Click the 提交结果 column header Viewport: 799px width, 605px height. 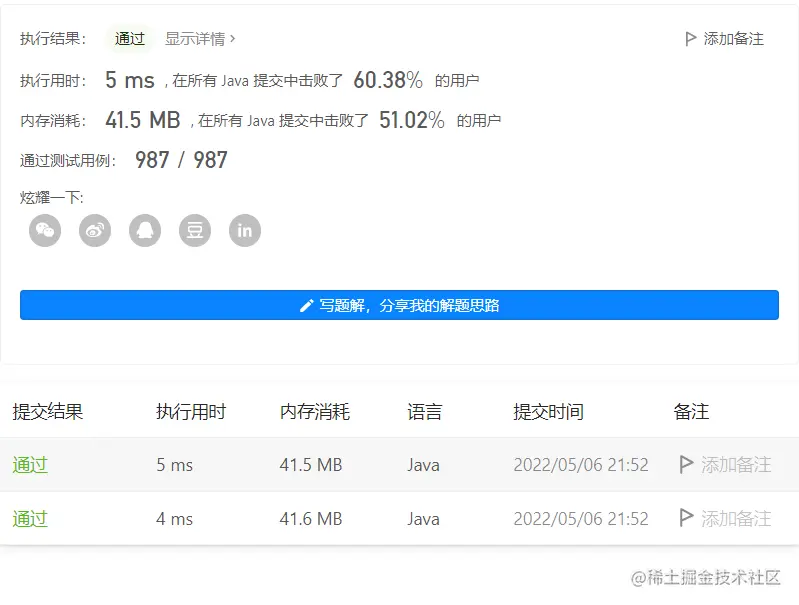(48, 412)
